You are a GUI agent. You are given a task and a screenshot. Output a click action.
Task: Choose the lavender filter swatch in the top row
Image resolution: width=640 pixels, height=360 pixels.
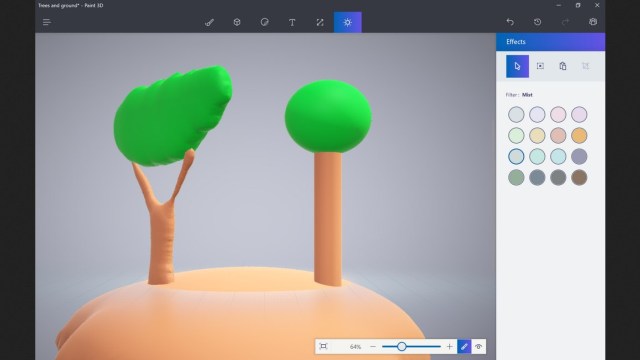[537, 114]
